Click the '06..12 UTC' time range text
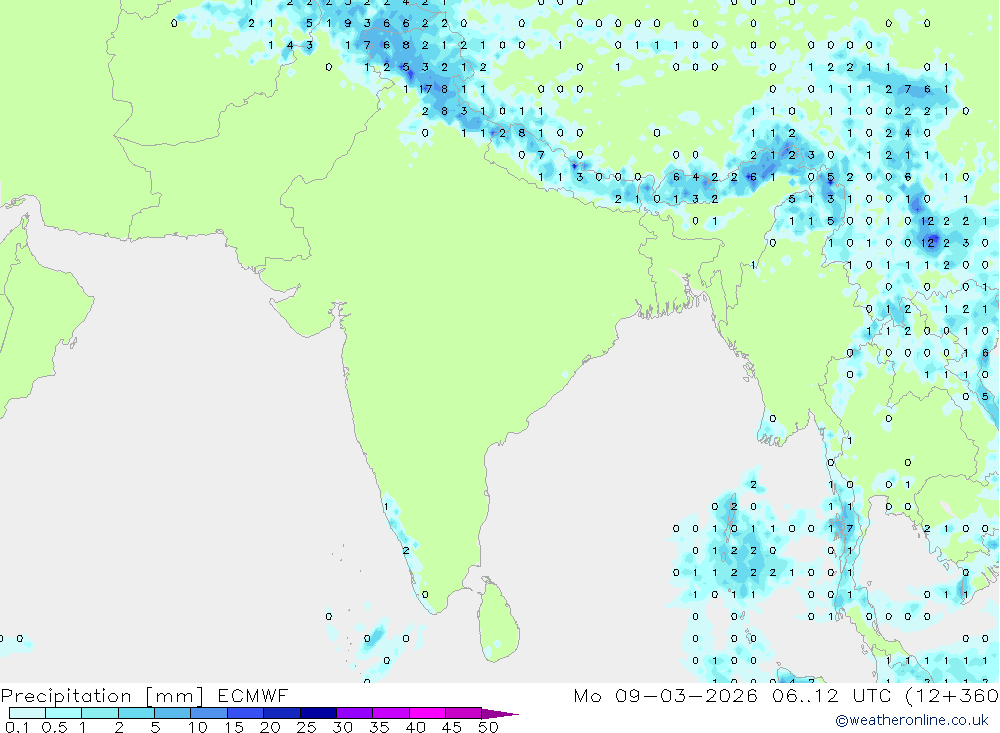The image size is (1000, 733). (x=832, y=695)
